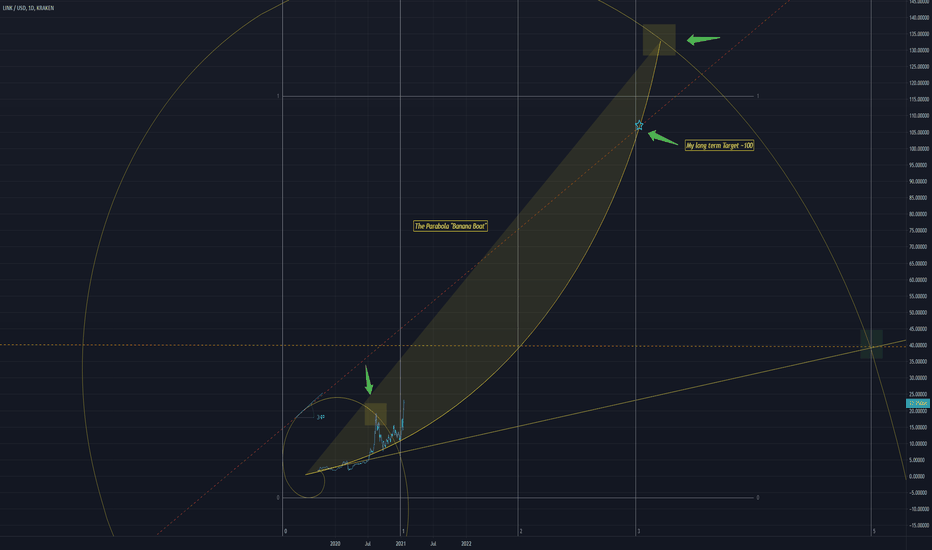Select the 'My long term Target ~100' note
The image size is (932, 550).
coord(719,145)
